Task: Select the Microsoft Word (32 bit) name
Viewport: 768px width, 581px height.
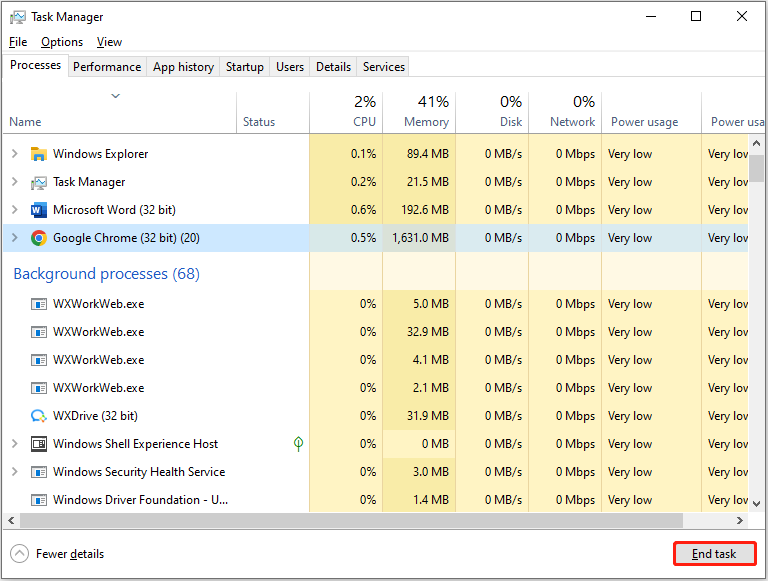Action: point(114,210)
